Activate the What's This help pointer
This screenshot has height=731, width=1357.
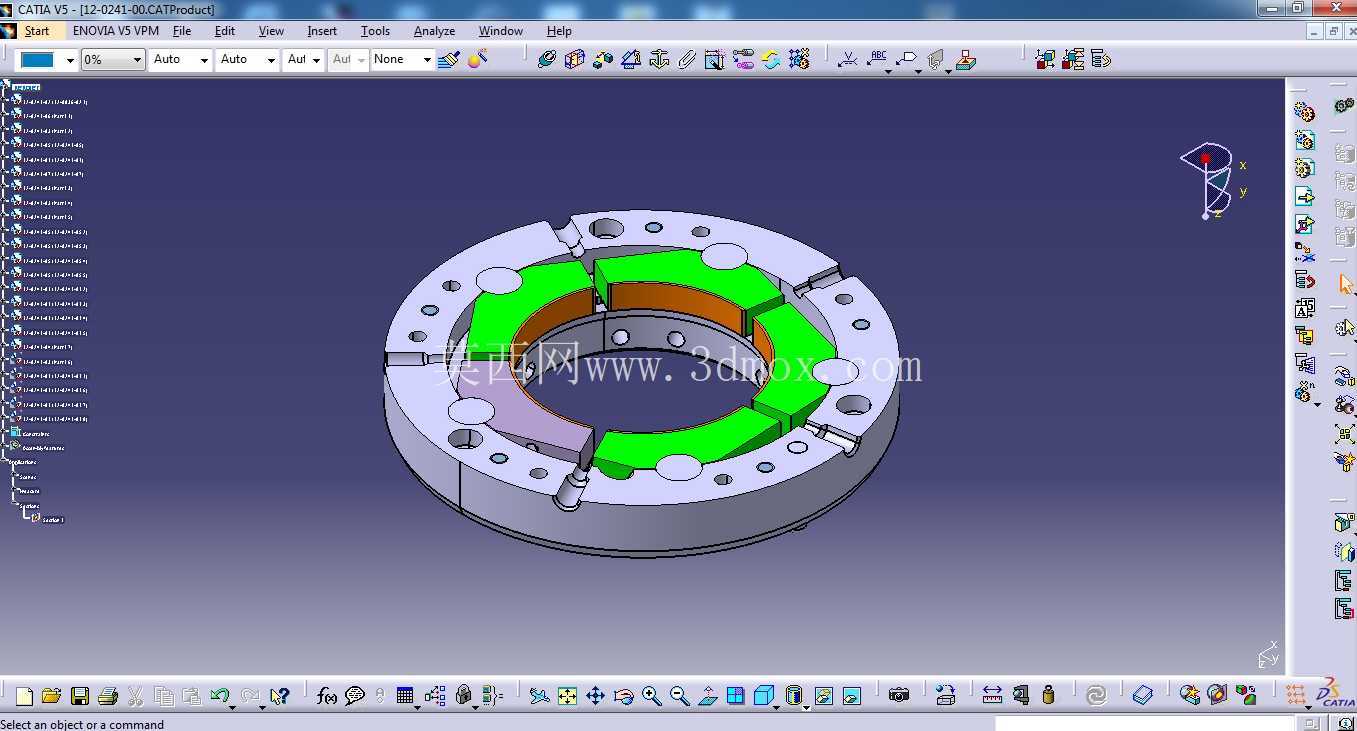coord(280,696)
